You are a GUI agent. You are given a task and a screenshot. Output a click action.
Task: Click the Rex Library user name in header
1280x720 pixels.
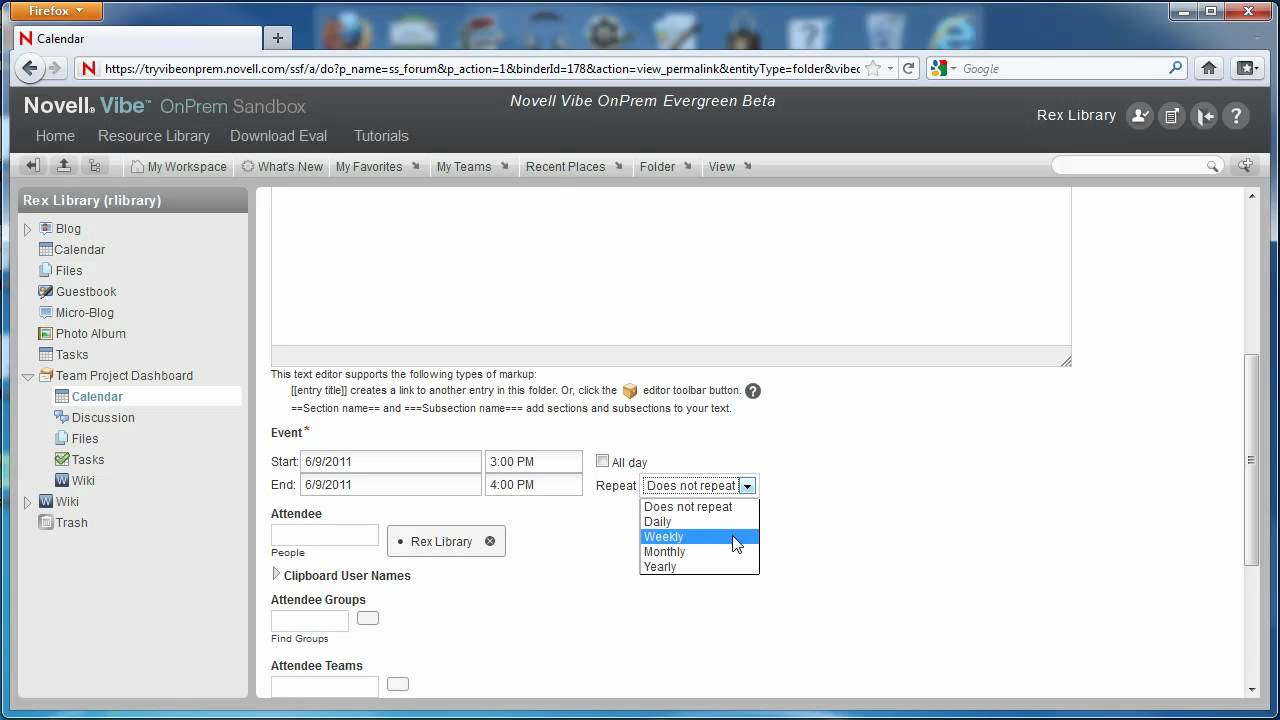coord(1076,115)
